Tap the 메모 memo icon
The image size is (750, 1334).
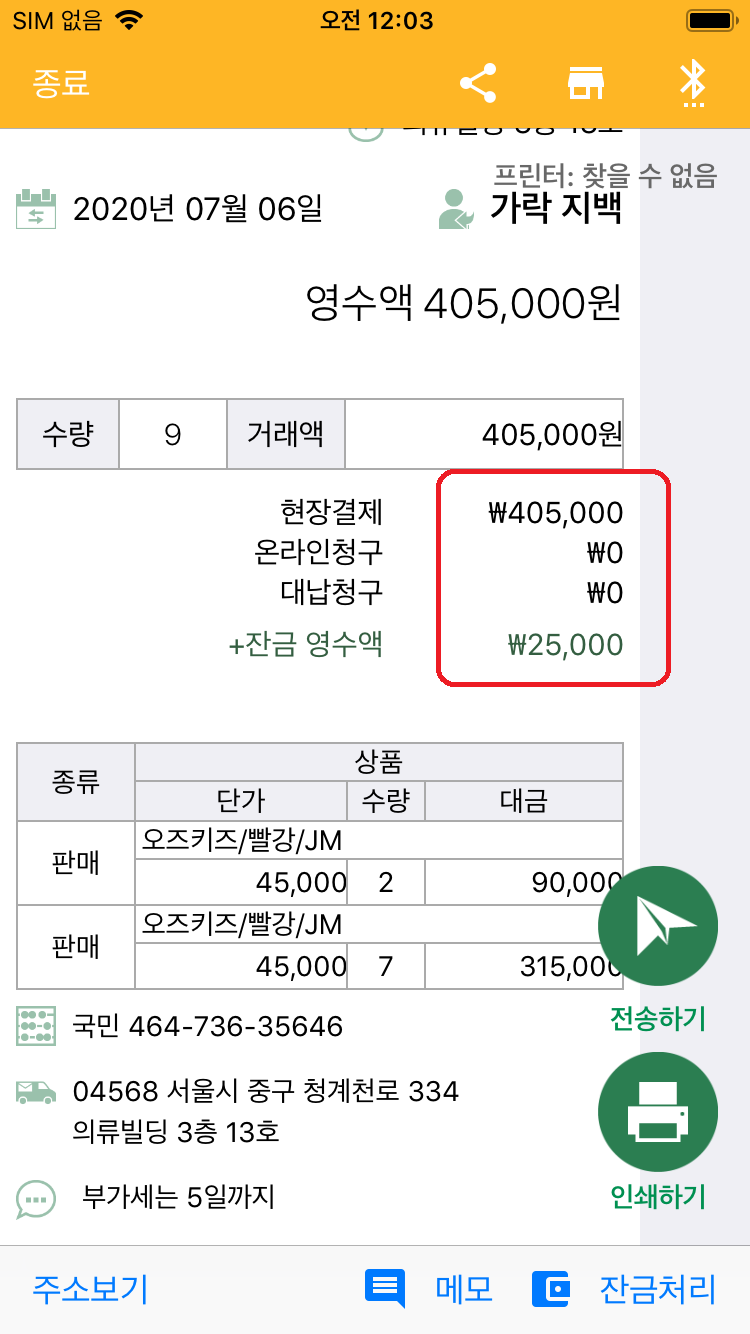point(385,1289)
